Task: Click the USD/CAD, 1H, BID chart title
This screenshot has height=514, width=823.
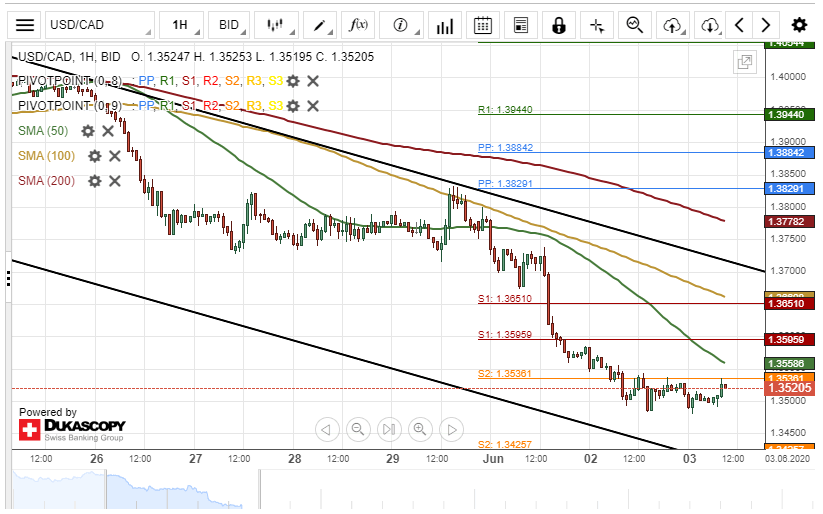Action: pos(69,57)
